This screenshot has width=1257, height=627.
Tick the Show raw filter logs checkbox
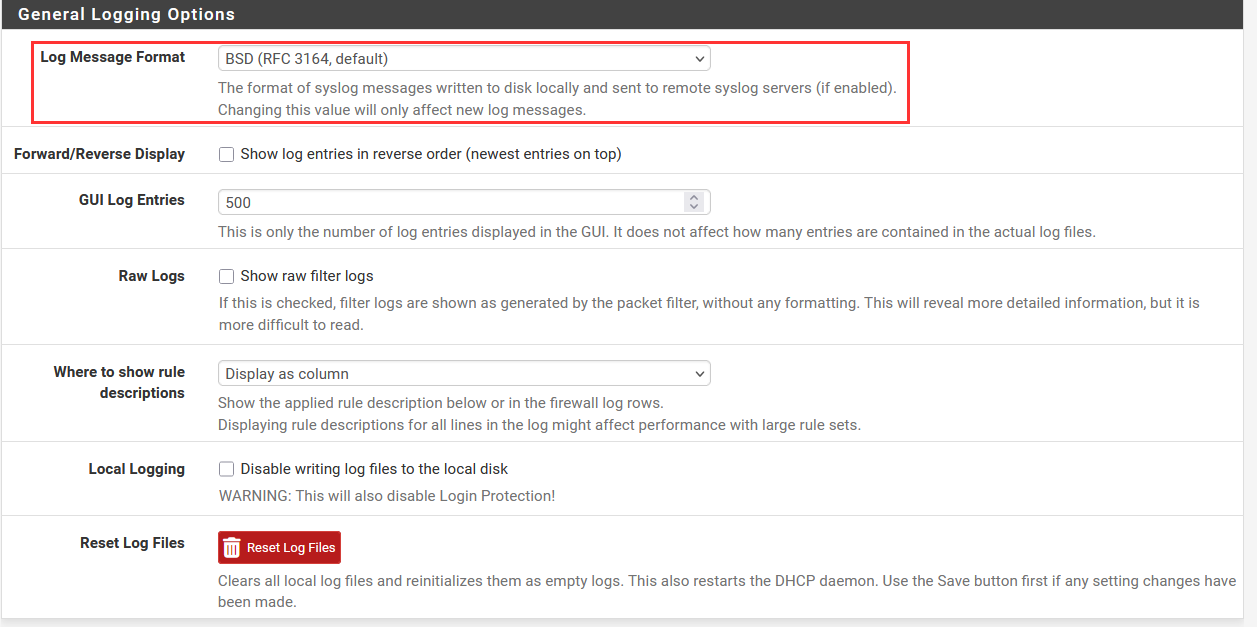coord(227,276)
